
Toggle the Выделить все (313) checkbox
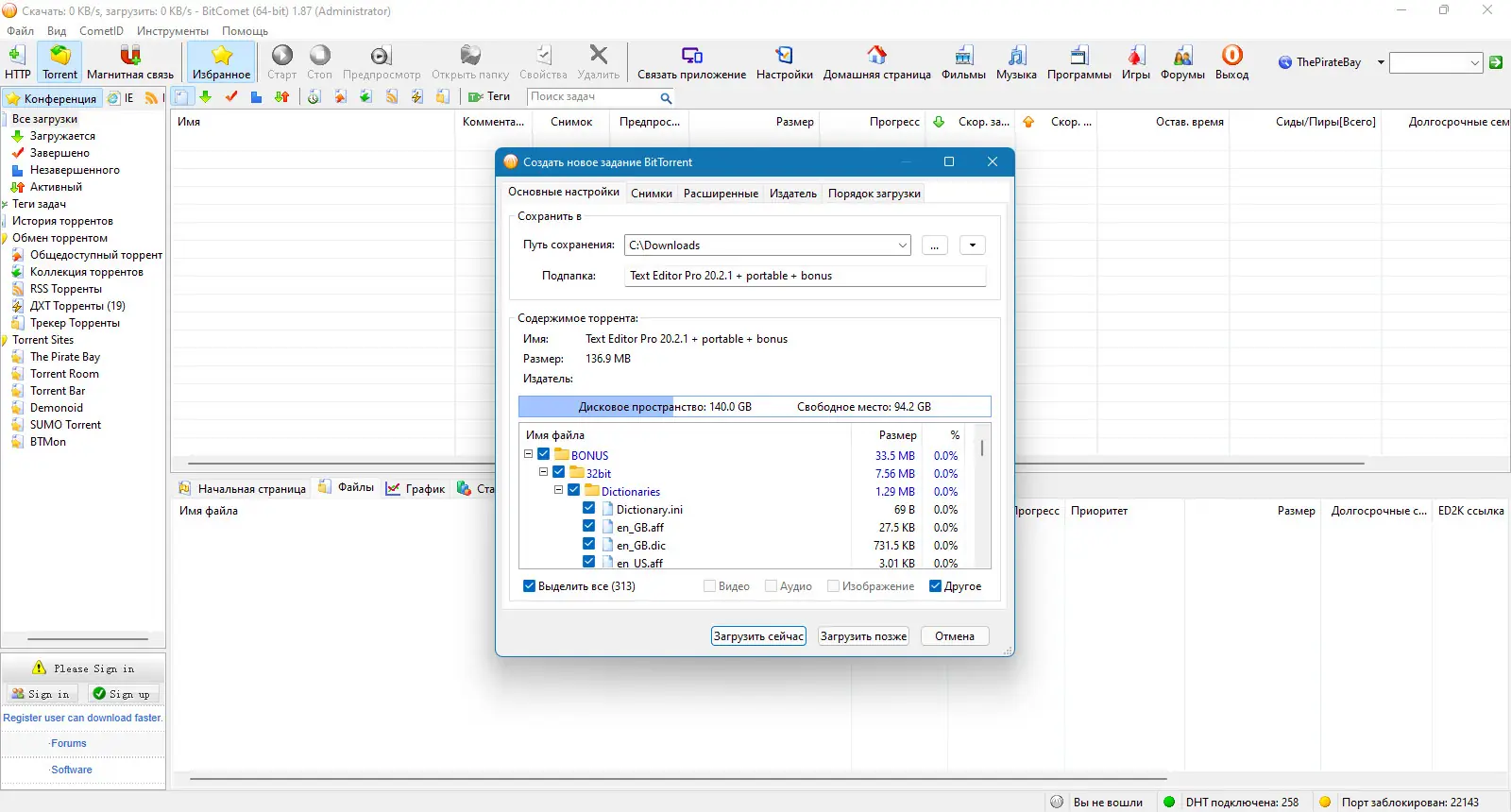pos(530,586)
